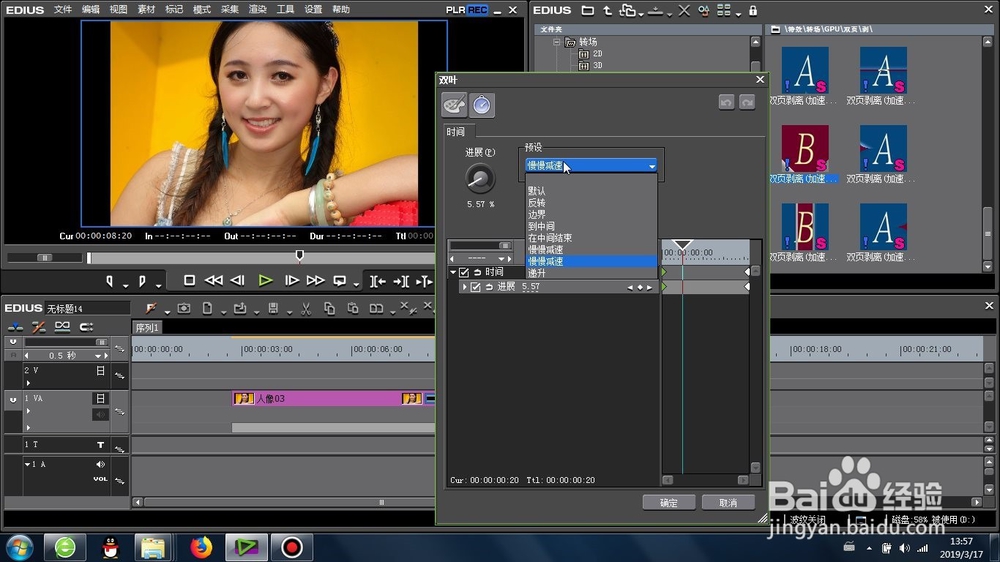Toggle group/link mode icon above tracks
1000x562 pixels.
[x=62, y=327]
